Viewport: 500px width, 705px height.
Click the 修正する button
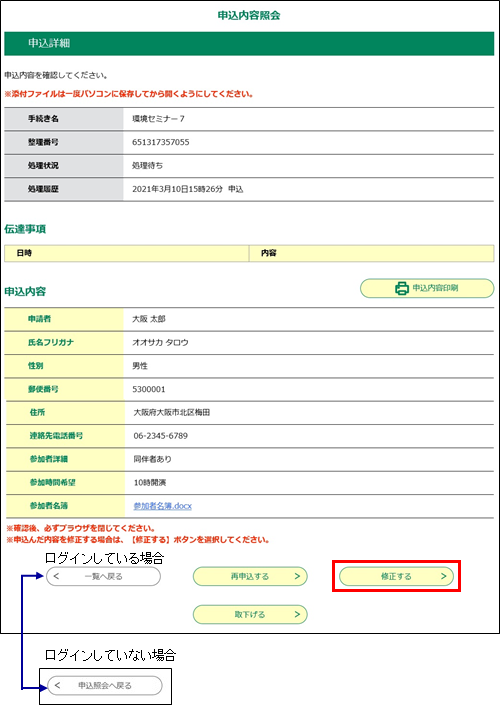click(x=396, y=576)
